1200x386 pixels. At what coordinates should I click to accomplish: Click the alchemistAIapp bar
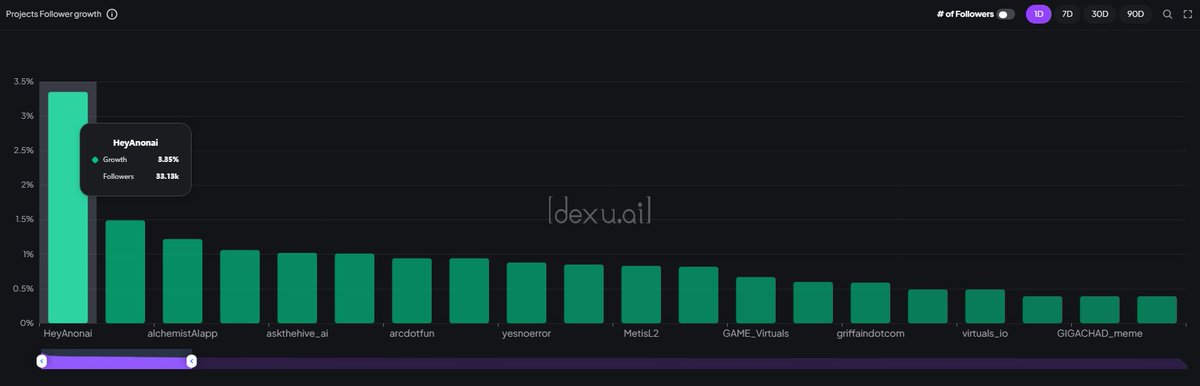183,281
